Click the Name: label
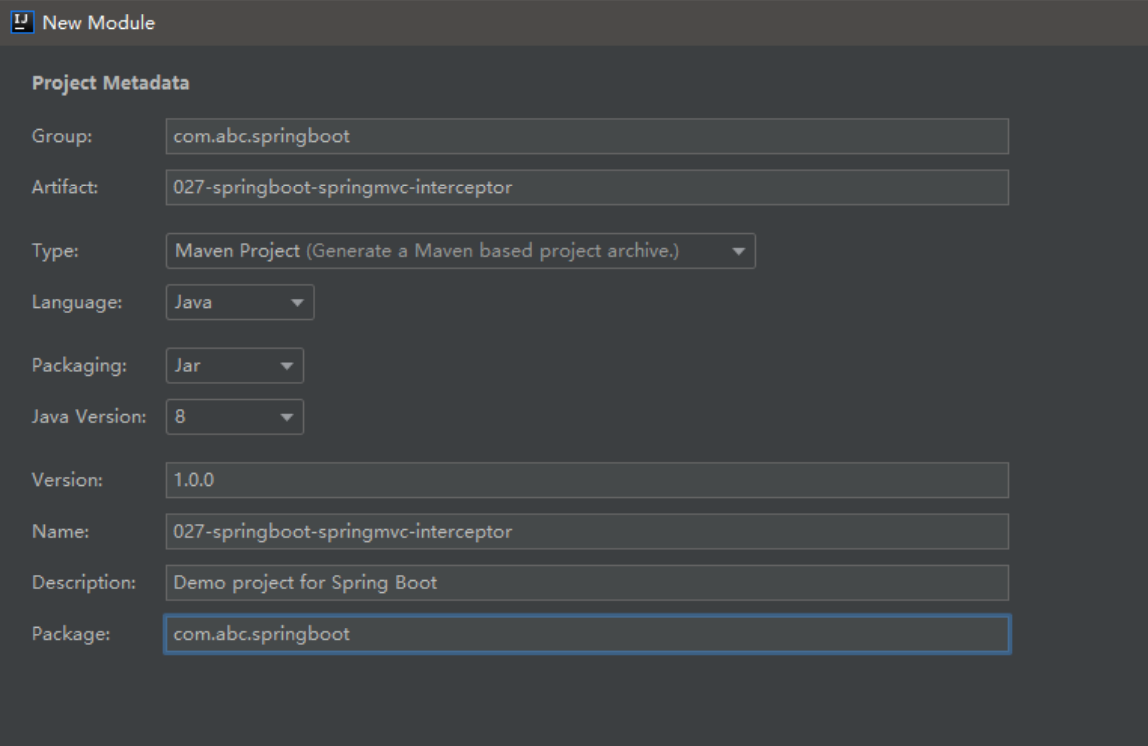 (x=61, y=531)
